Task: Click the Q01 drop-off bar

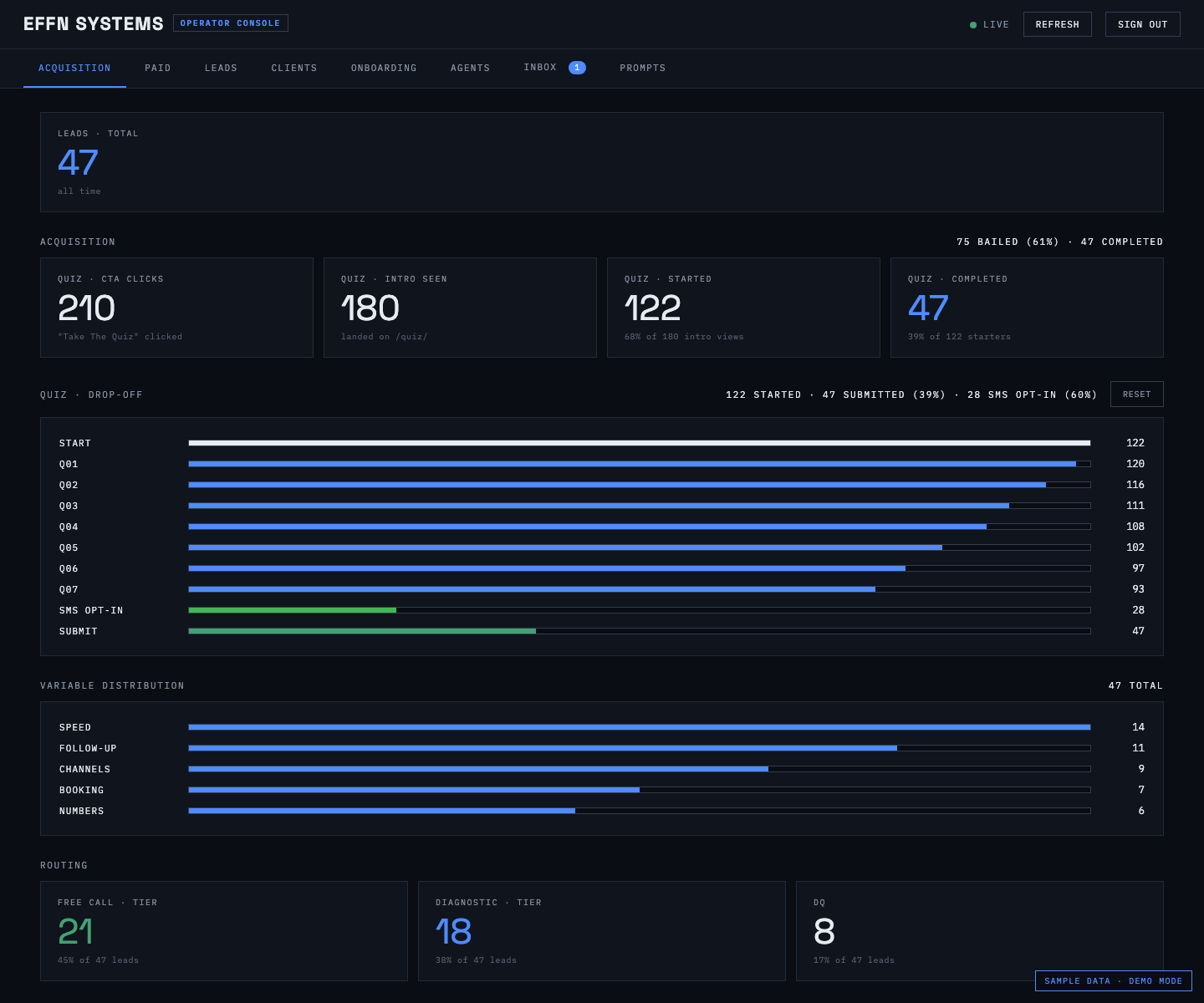Action: pos(640,464)
